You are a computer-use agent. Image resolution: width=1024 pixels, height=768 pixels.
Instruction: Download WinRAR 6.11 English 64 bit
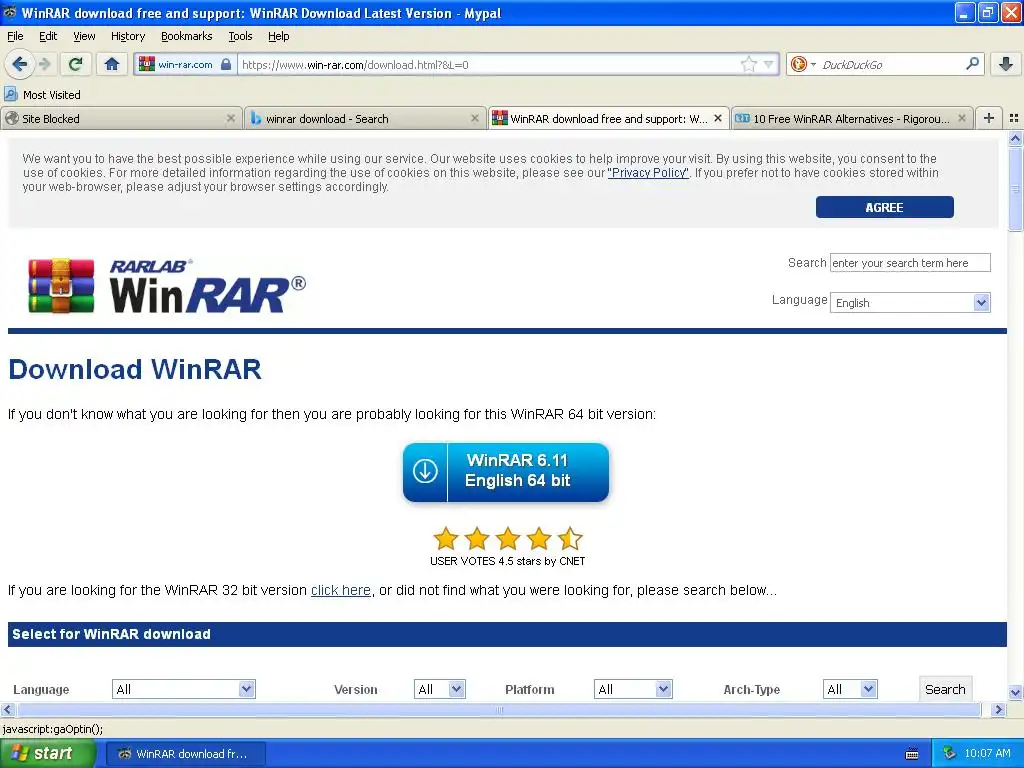point(505,472)
